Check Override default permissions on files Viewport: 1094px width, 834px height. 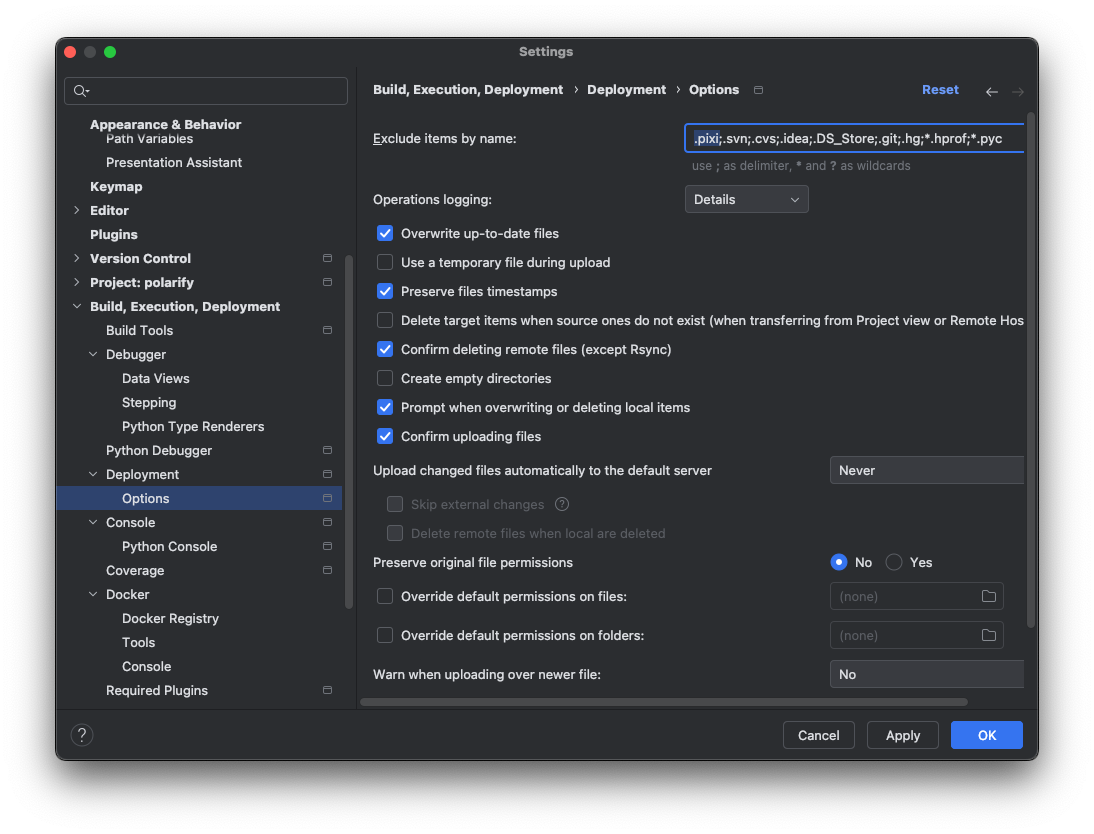pyautogui.click(x=385, y=596)
